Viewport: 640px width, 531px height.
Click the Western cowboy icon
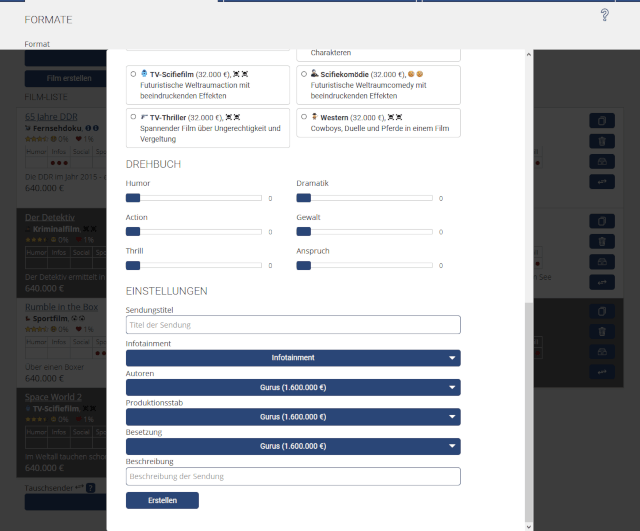point(314,117)
